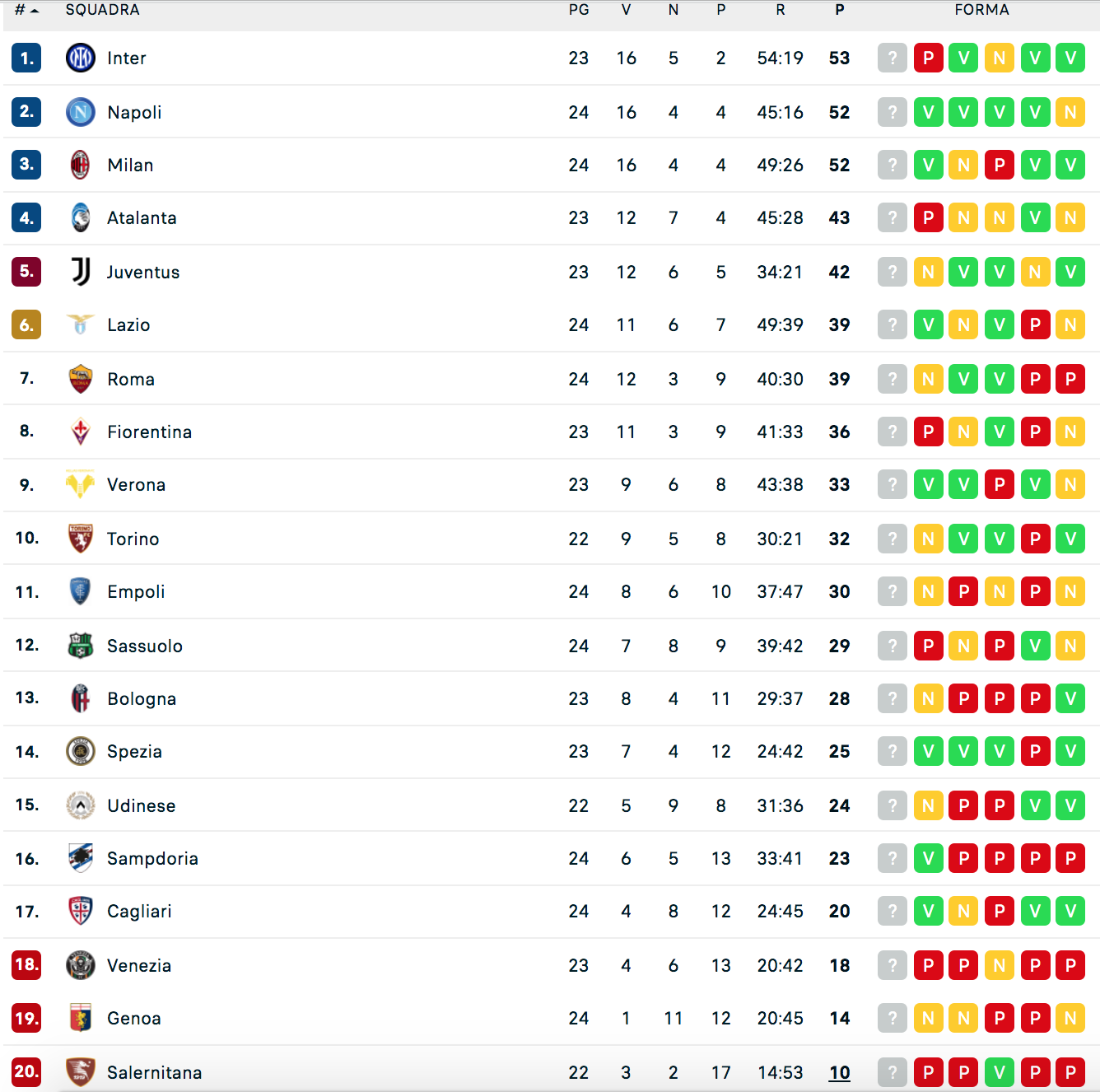Click the Roma club crest icon
Image resolution: width=1100 pixels, height=1092 pixels.
pos(81,379)
